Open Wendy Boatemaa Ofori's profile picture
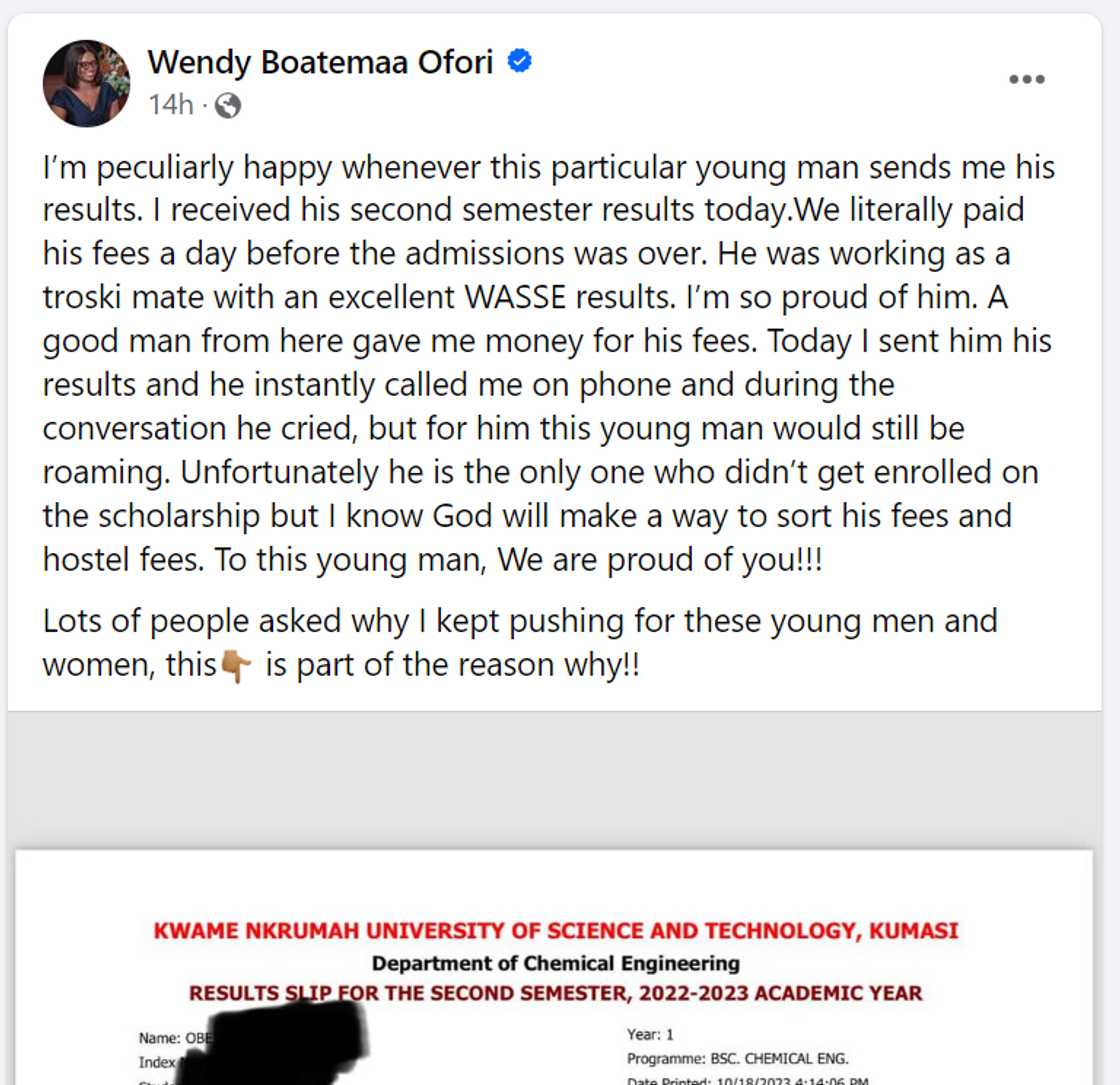The height and width of the screenshot is (1085, 1120). (x=86, y=83)
